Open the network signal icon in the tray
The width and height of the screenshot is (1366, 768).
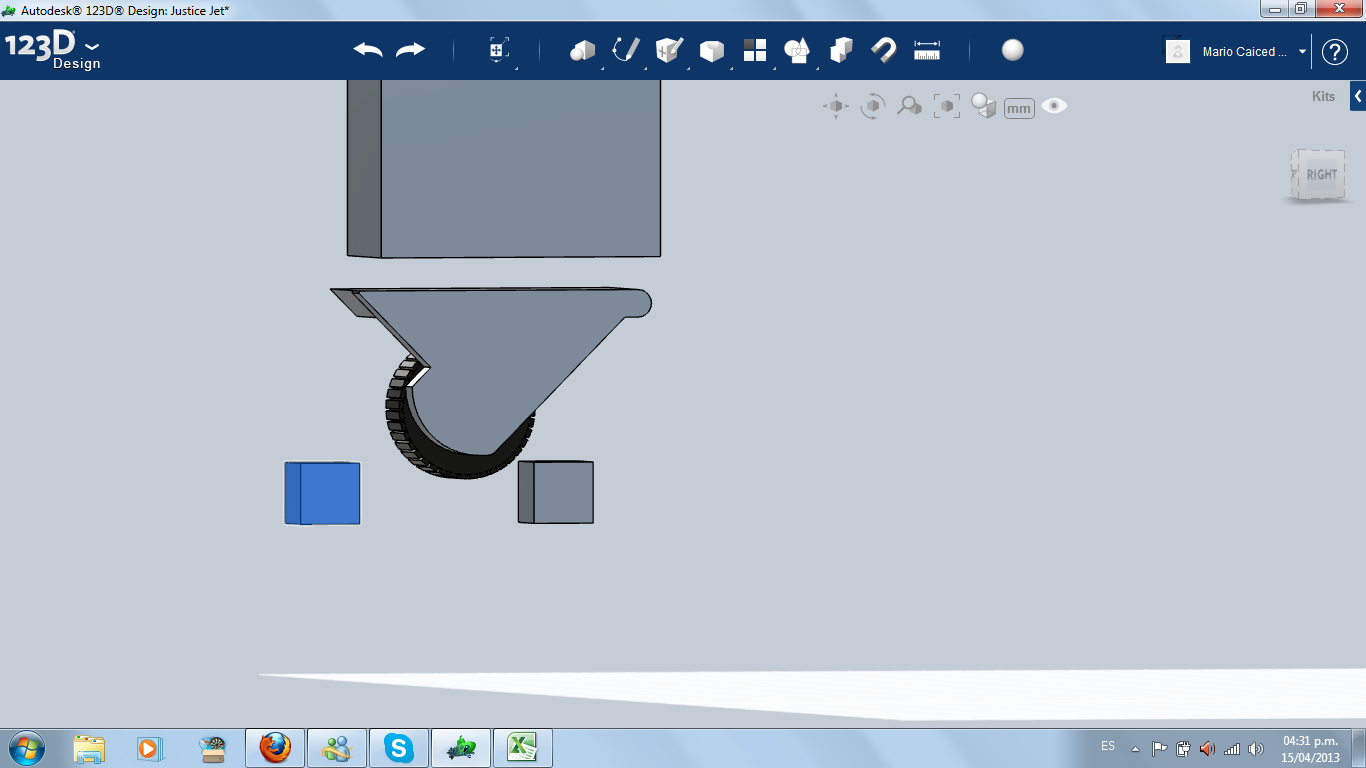tap(1232, 748)
